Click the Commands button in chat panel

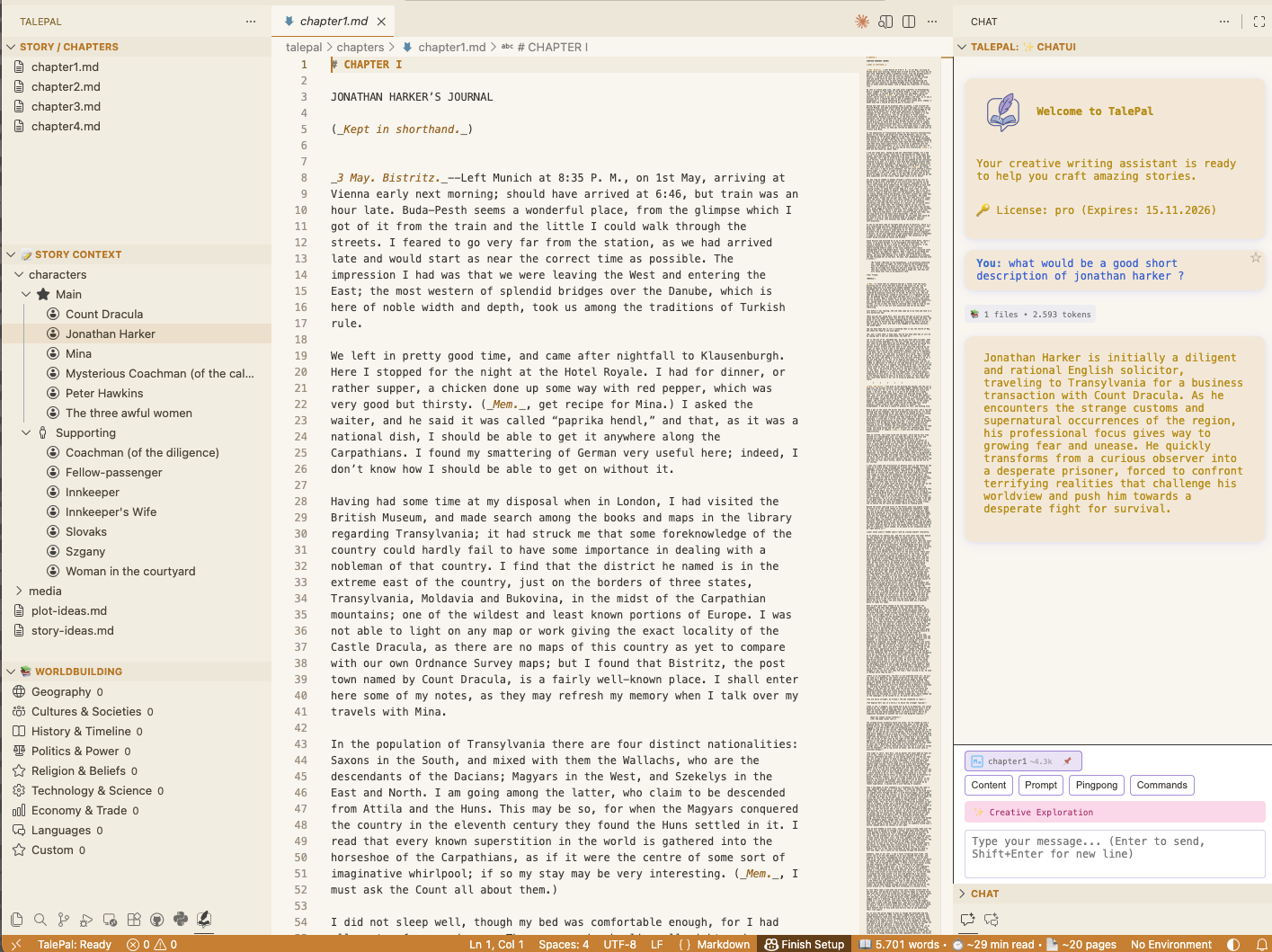point(1161,785)
